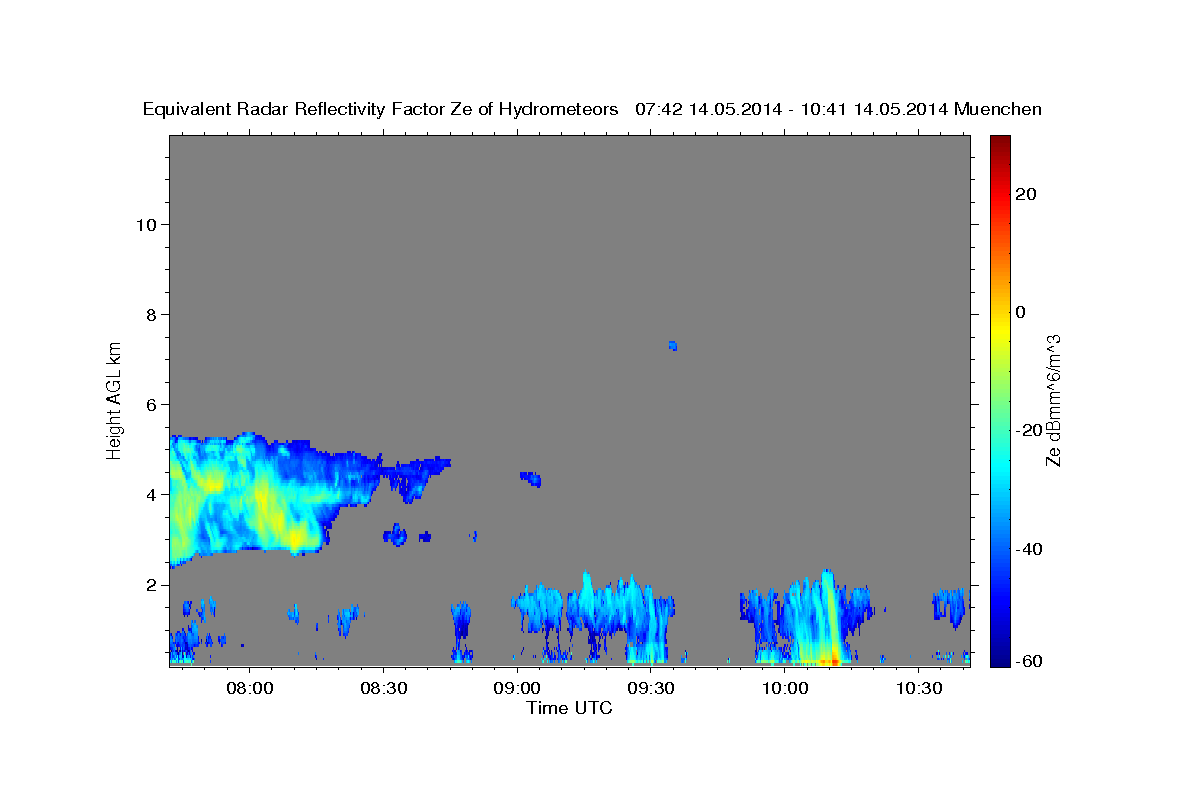The image size is (1200, 800).
Task: Click the colorbar '-40' value label
Action: click(1029, 549)
